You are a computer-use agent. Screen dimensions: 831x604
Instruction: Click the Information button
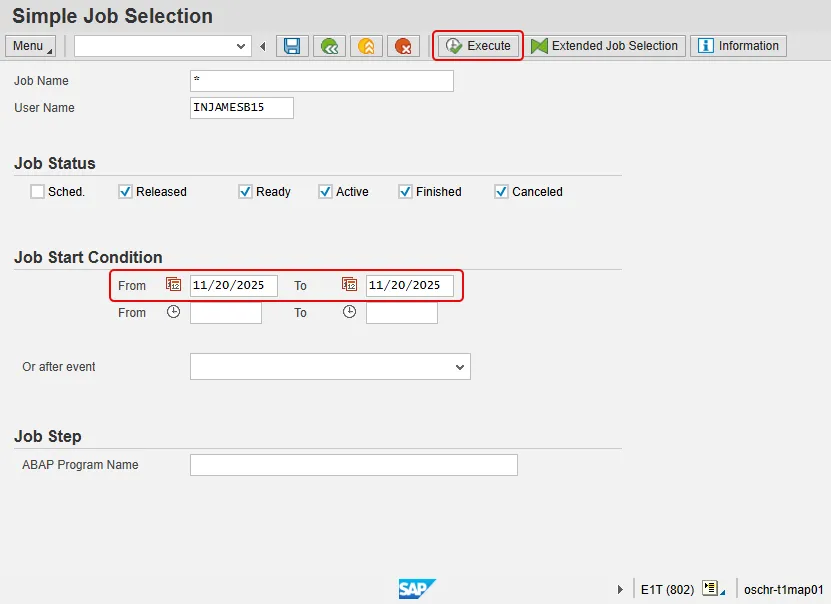[738, 46]
